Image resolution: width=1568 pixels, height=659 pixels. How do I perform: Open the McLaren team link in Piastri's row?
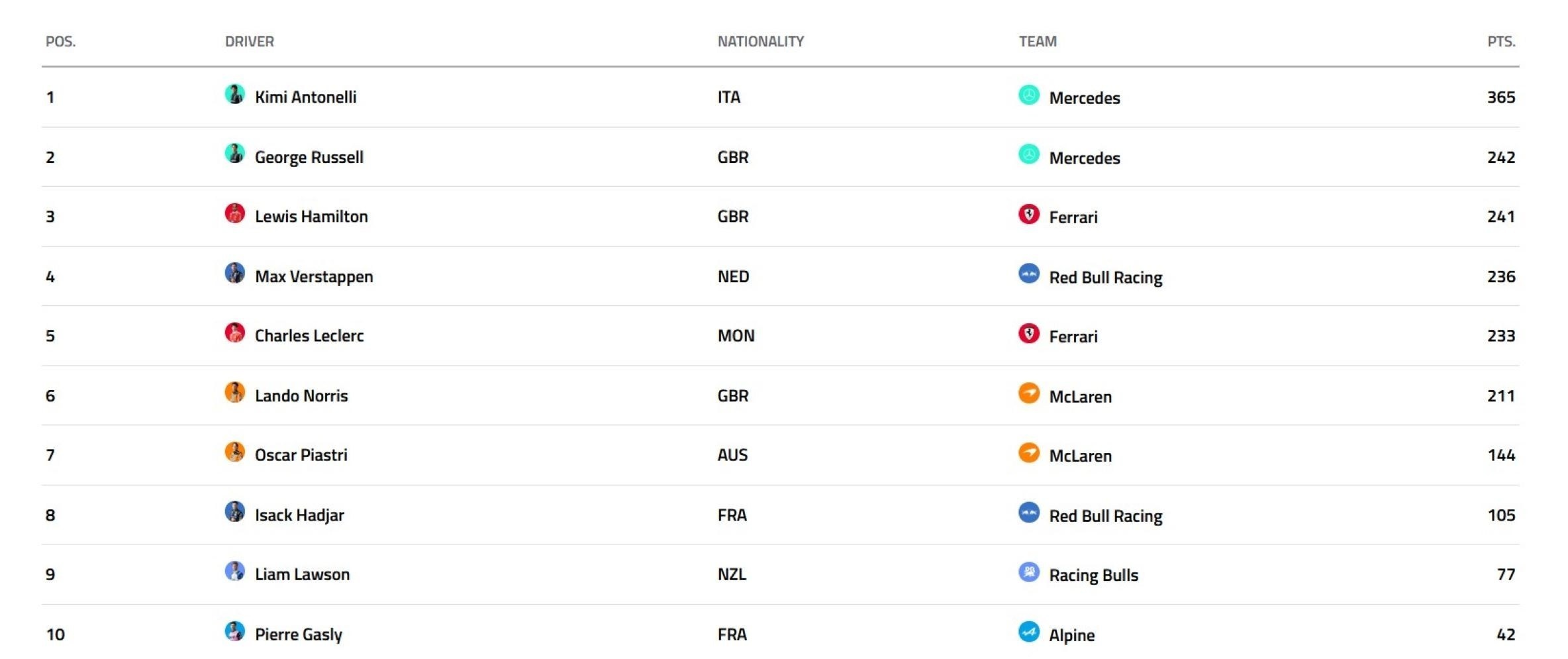pyautogui.click(x=1081, y=456)
